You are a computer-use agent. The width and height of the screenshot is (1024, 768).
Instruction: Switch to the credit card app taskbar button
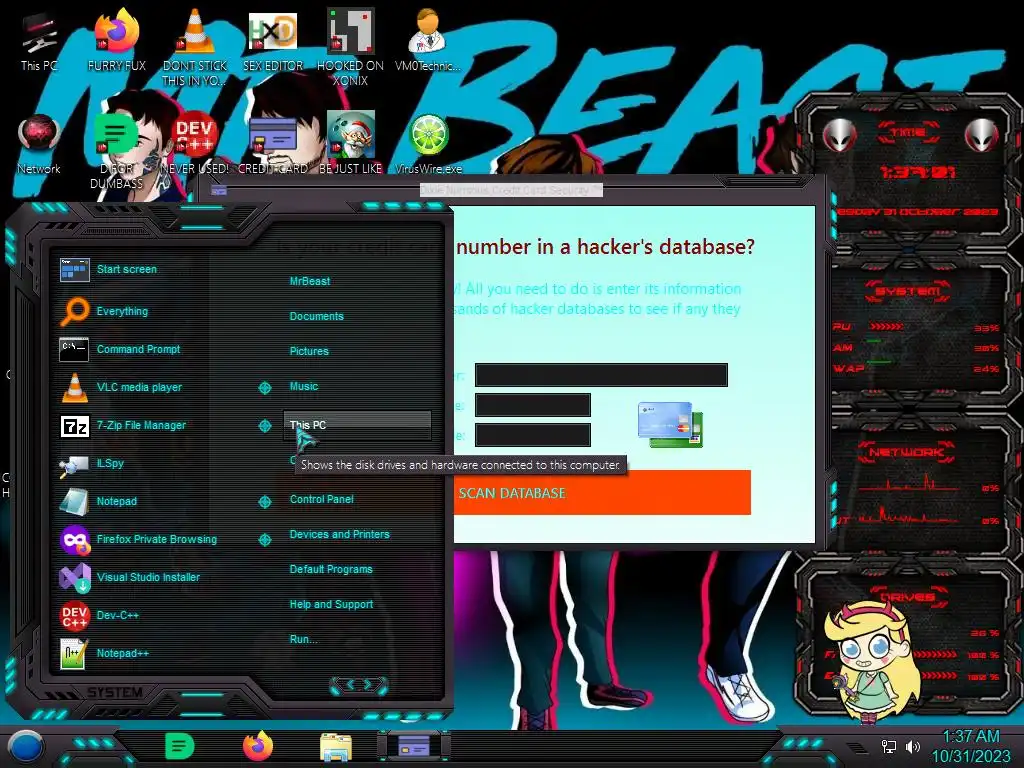click(x=413, y=746)
